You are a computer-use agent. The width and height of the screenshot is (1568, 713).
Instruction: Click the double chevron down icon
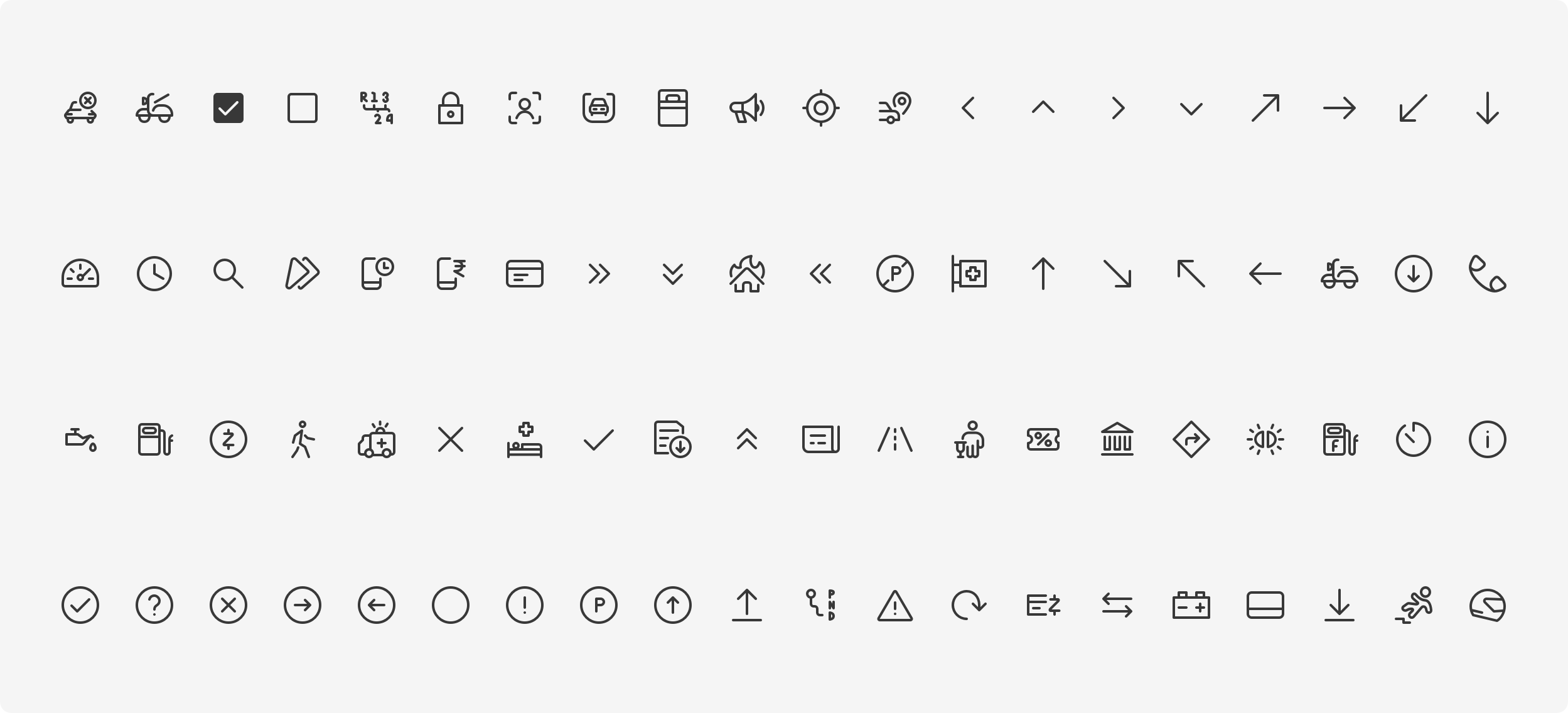[x=672, y=274]
